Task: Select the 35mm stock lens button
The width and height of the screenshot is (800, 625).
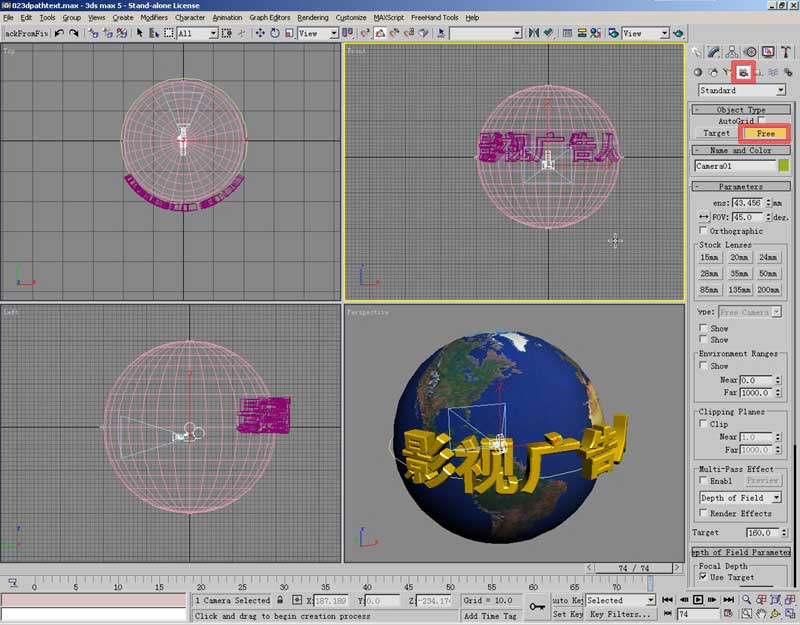Action: pos(739,273)
